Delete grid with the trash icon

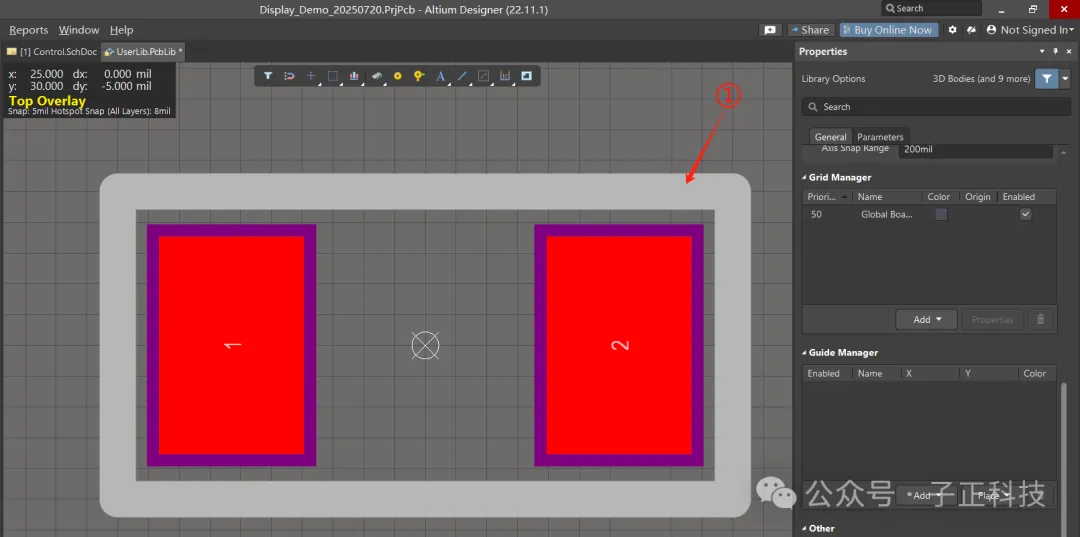click(x=1041, y=319)
